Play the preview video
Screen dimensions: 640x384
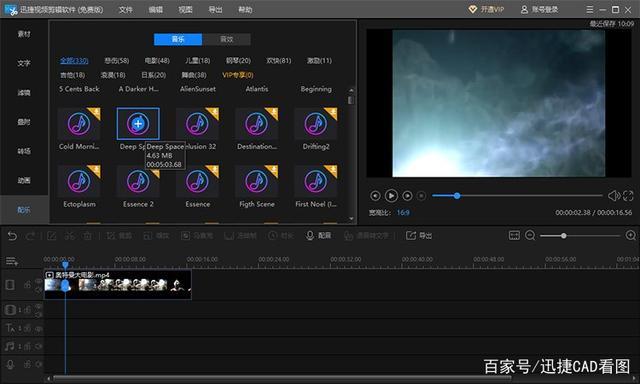point(391,196)
